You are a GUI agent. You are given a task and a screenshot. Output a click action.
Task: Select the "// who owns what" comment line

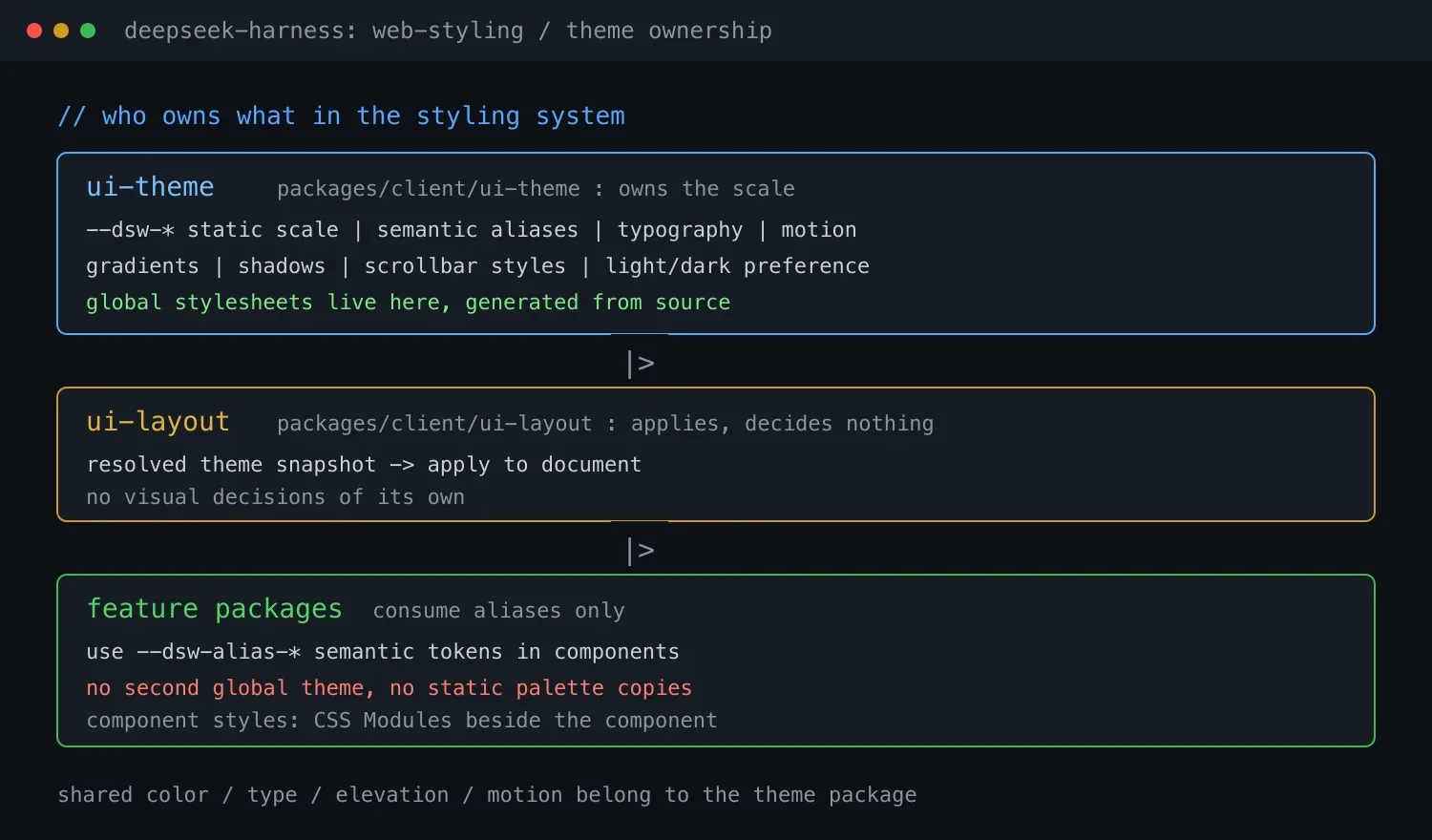pyautogui.click(x=341, y=116)
